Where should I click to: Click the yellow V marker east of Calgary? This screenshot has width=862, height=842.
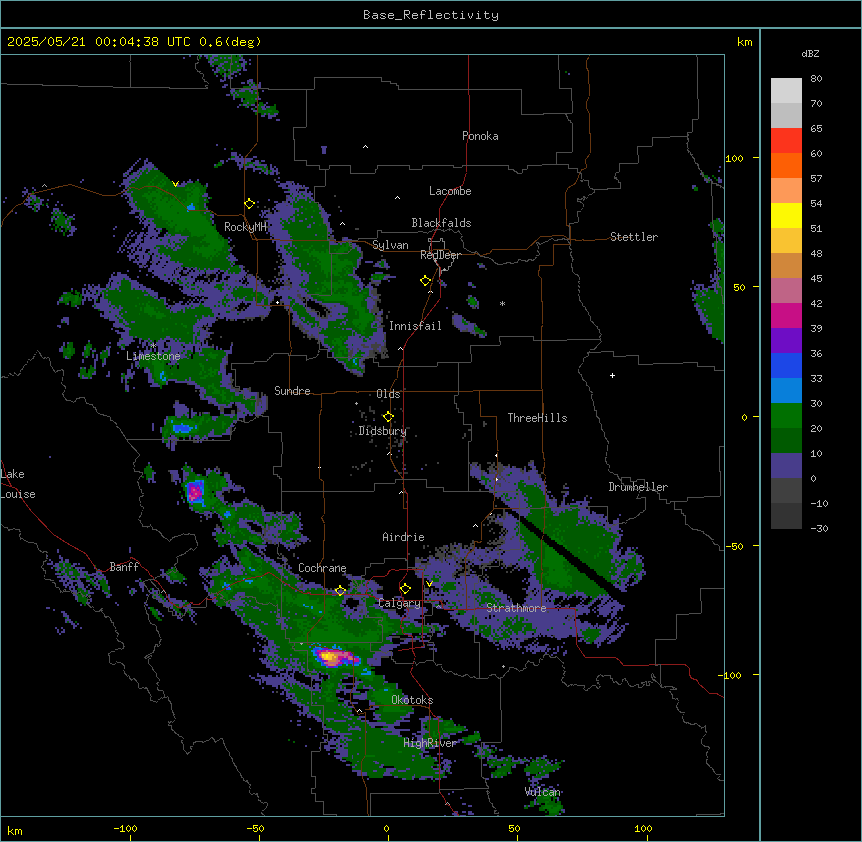point(429,584)
